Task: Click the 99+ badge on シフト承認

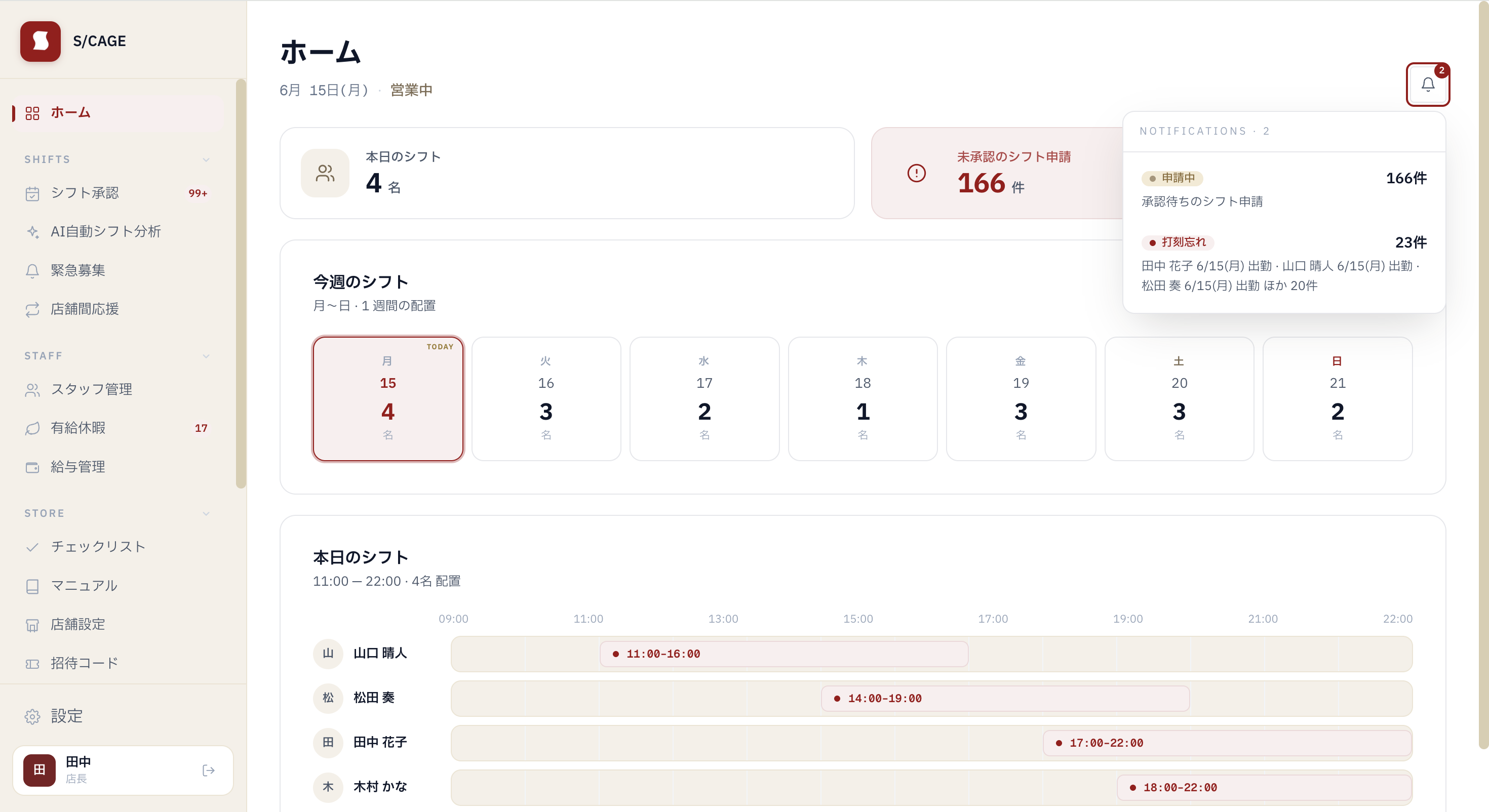Action: pyautogui.click(x=198, y=193)
